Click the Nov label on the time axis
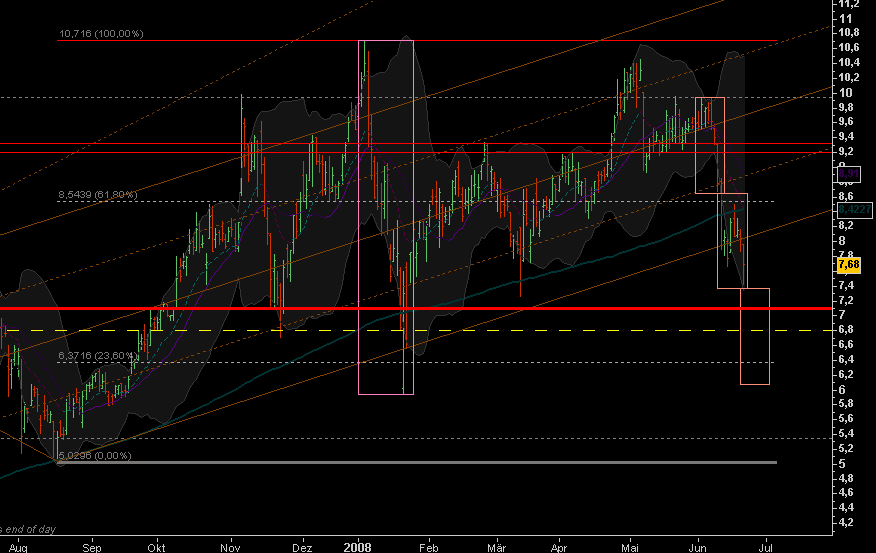Screen dimensions: 876x553 tap(230, 547)
